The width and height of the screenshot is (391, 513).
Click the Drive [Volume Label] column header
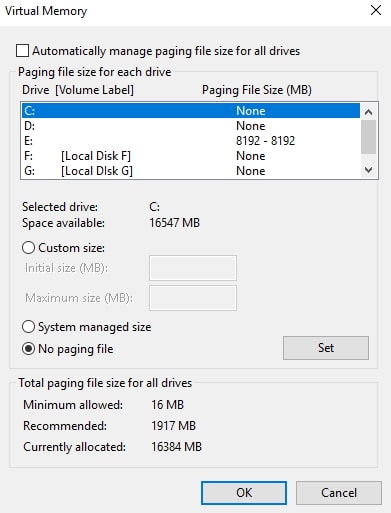(x=78, y=90)
